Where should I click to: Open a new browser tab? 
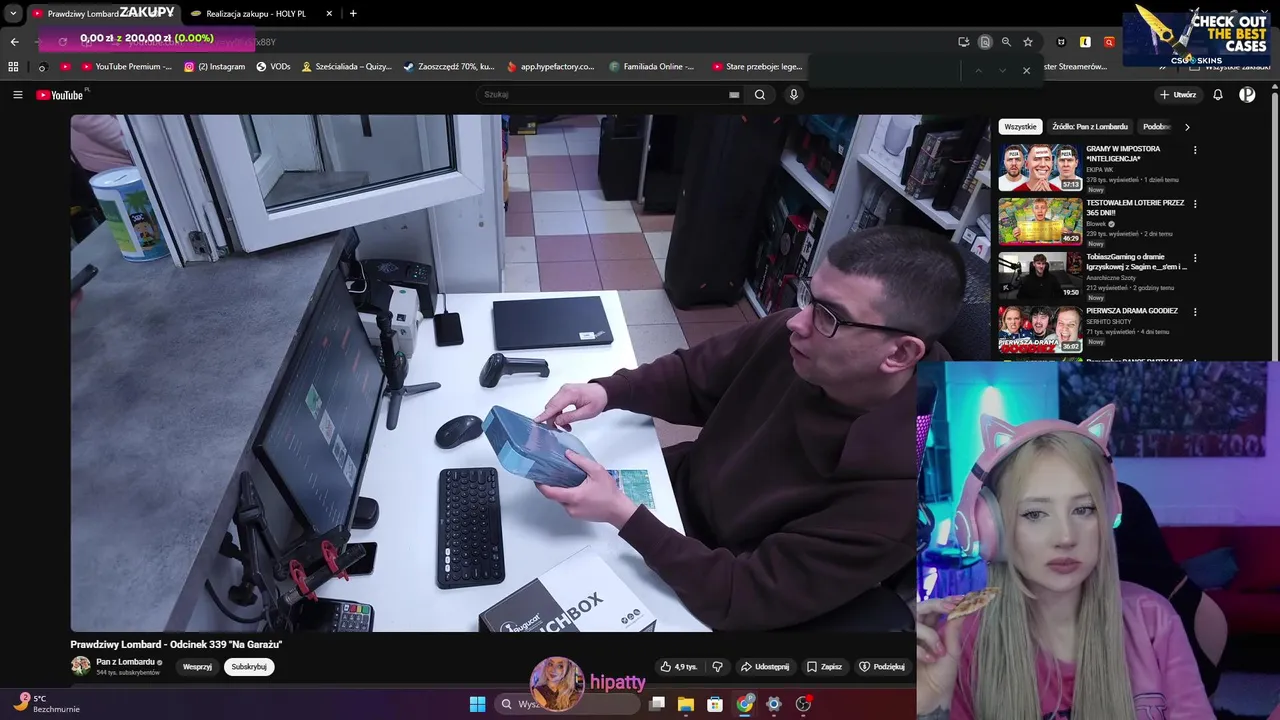tap(353, 14)
